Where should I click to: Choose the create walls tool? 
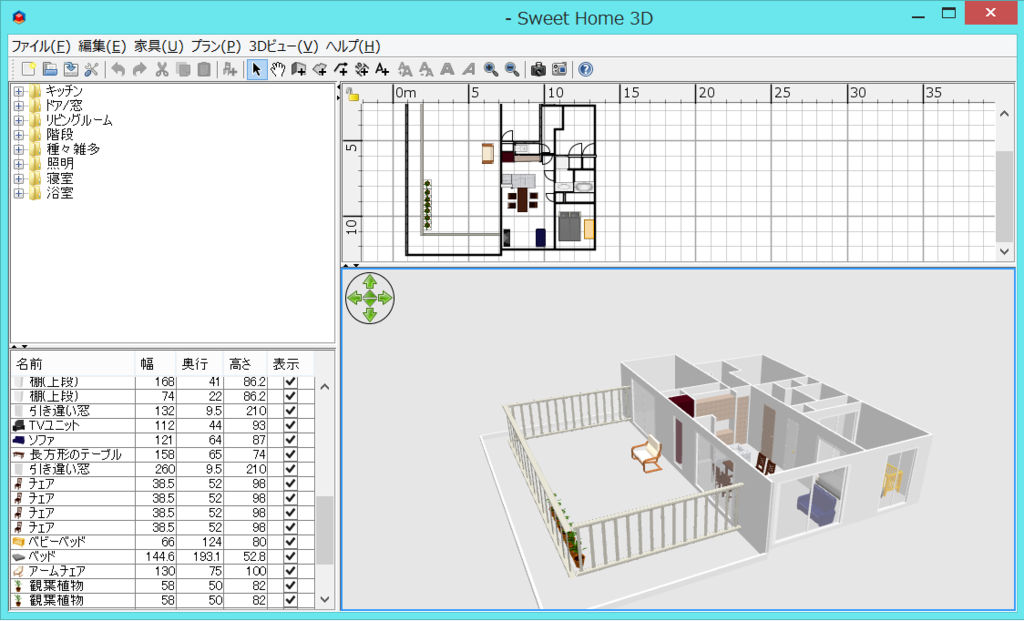tap(298, 69)
